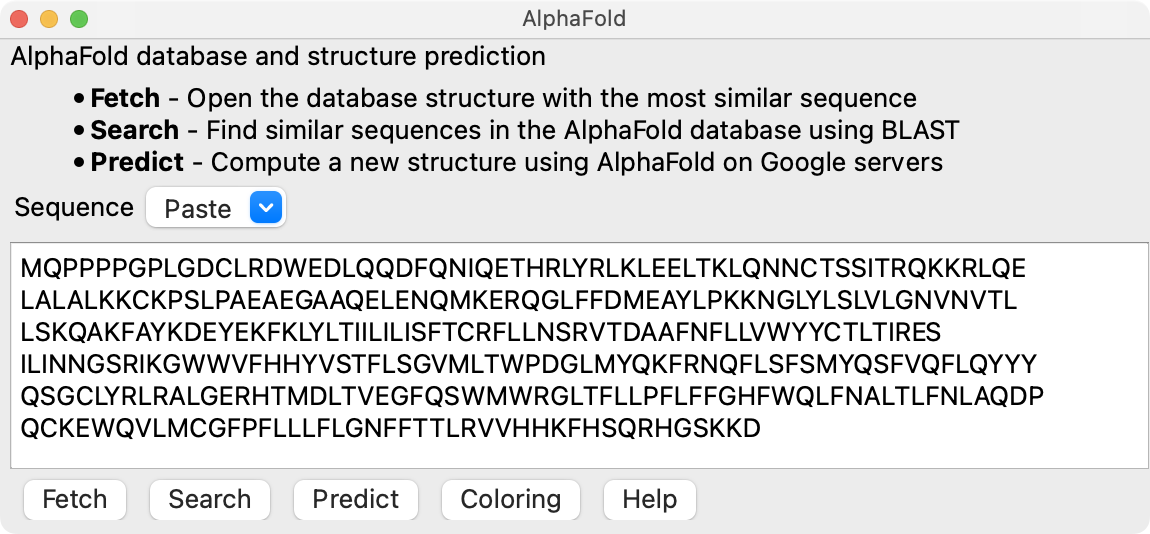Screen dimensions: 1150x534
Task: Click the AlphaFold window title bar text
Action: click(574, 19)
